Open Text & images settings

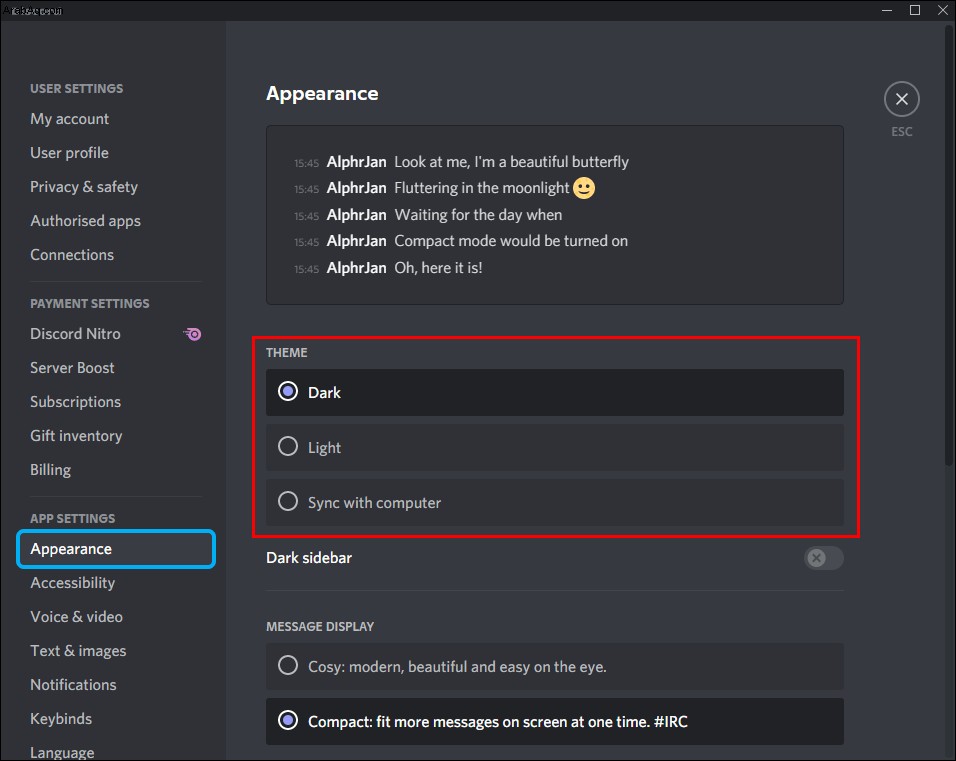coord(78,651)
